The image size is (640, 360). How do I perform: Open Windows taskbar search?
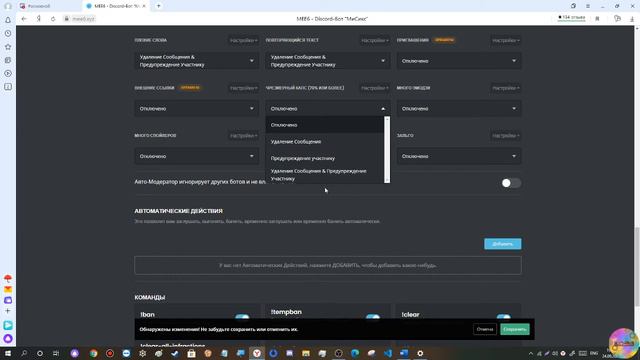coord(24,353)
